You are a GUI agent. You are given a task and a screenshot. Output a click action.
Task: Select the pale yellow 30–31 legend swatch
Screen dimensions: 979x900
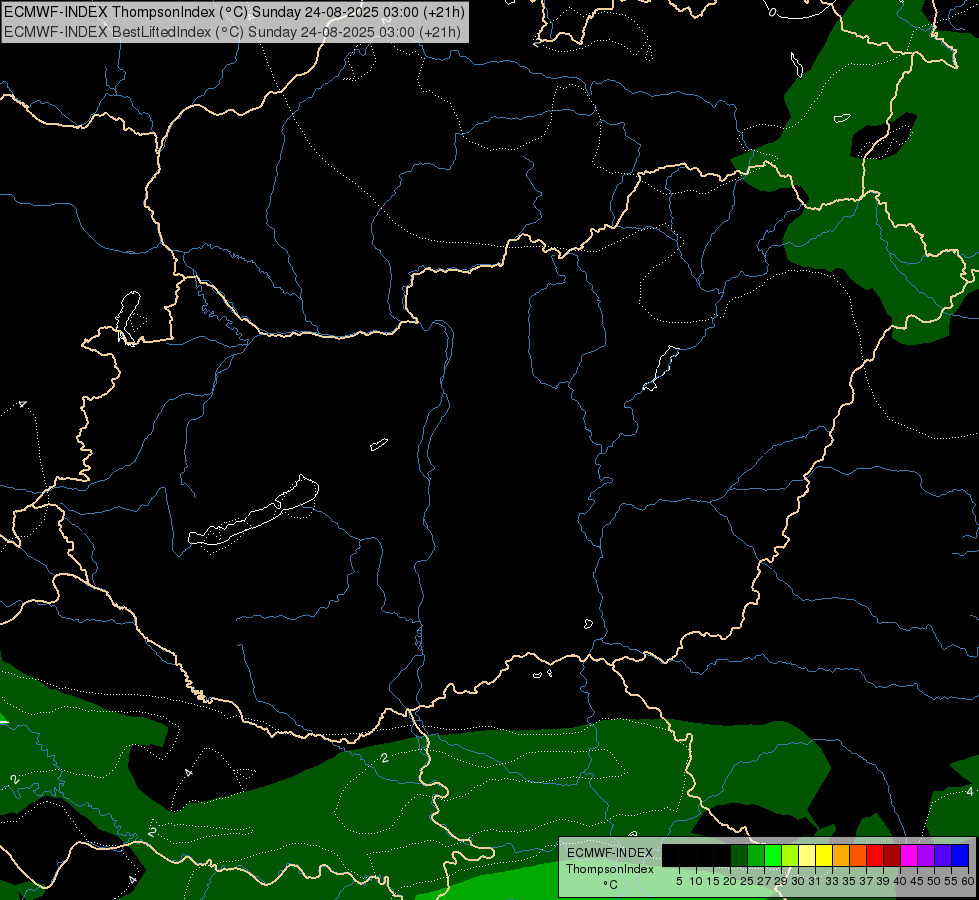click(807, 855)
